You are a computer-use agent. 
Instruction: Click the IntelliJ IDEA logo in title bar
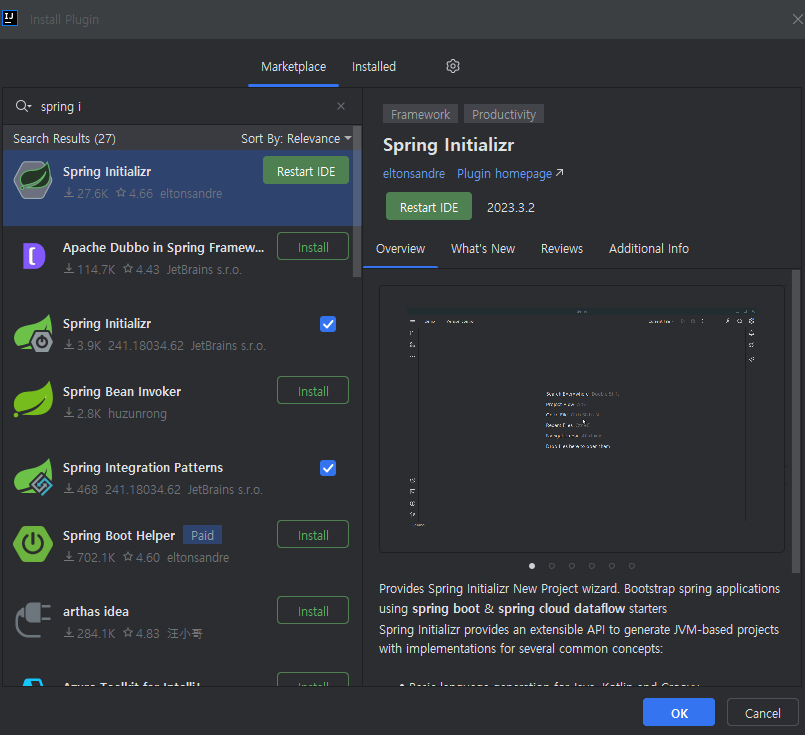pos(9,18)
